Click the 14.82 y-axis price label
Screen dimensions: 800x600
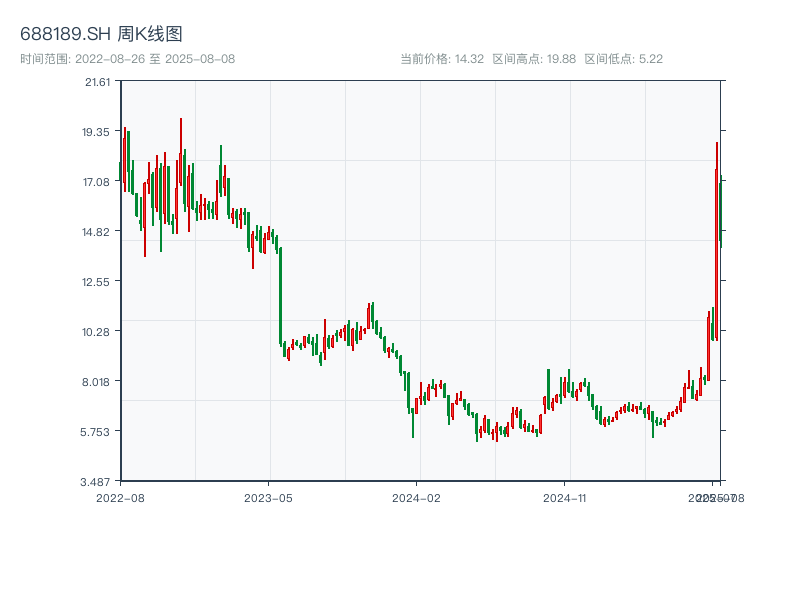coord(97,232)
